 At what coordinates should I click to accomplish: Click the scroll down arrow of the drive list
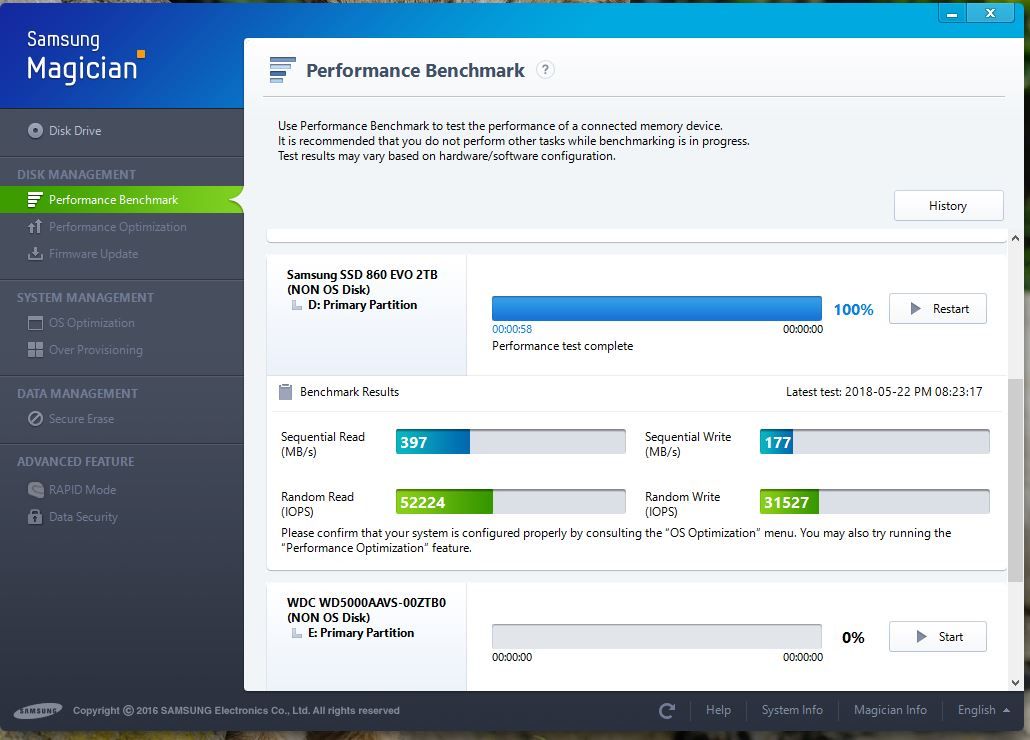click(1015, 682)
